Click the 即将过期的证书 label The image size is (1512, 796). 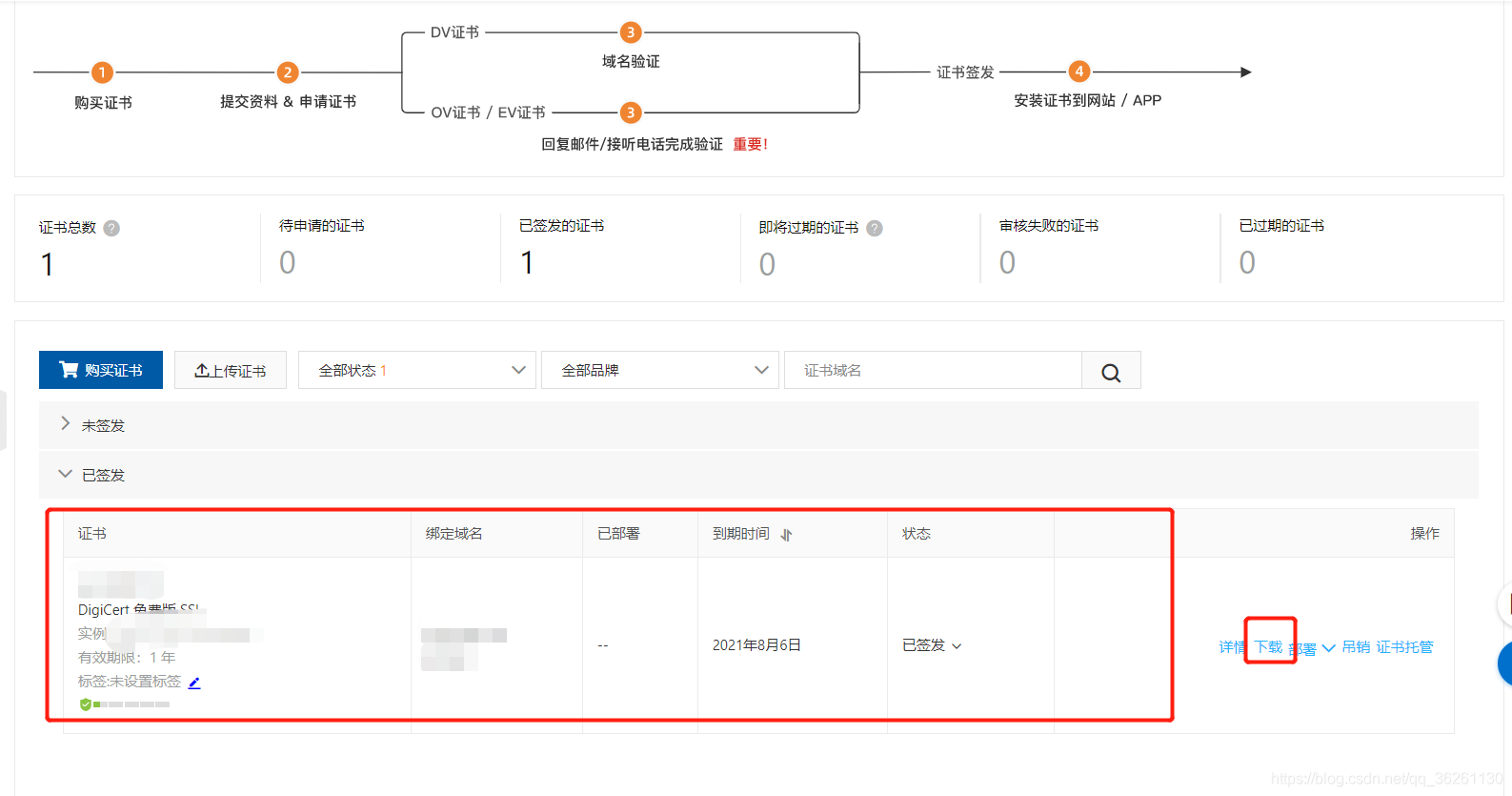[x=809, y=228]
